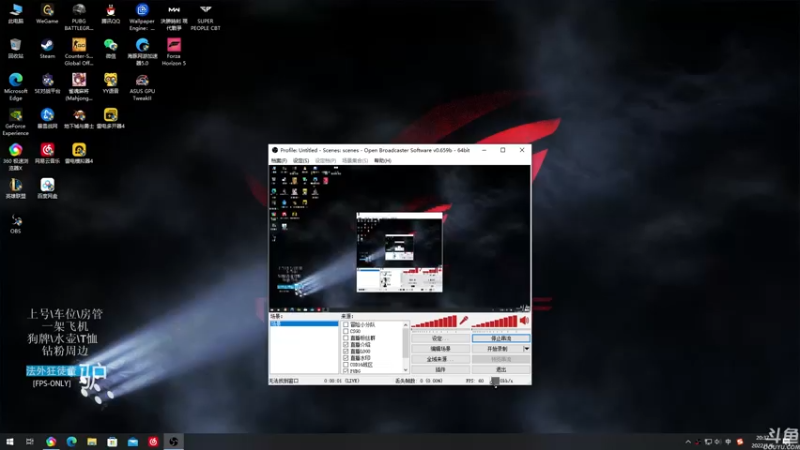
Task: Open the Windows Start menu
Action: click(10, 441)
